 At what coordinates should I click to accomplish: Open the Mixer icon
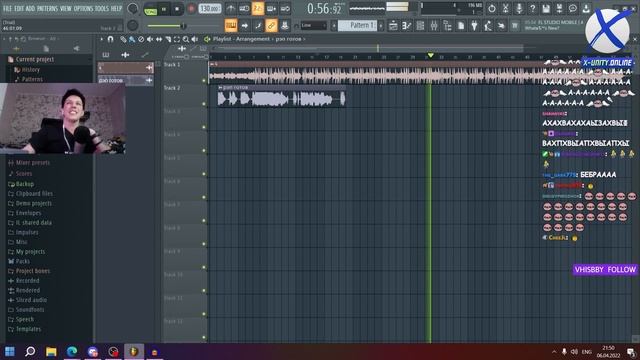coord(434,26)
